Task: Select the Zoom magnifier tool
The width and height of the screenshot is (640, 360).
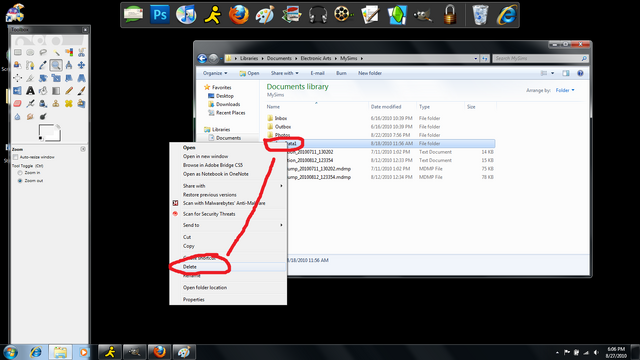Action: click(56, 65)
